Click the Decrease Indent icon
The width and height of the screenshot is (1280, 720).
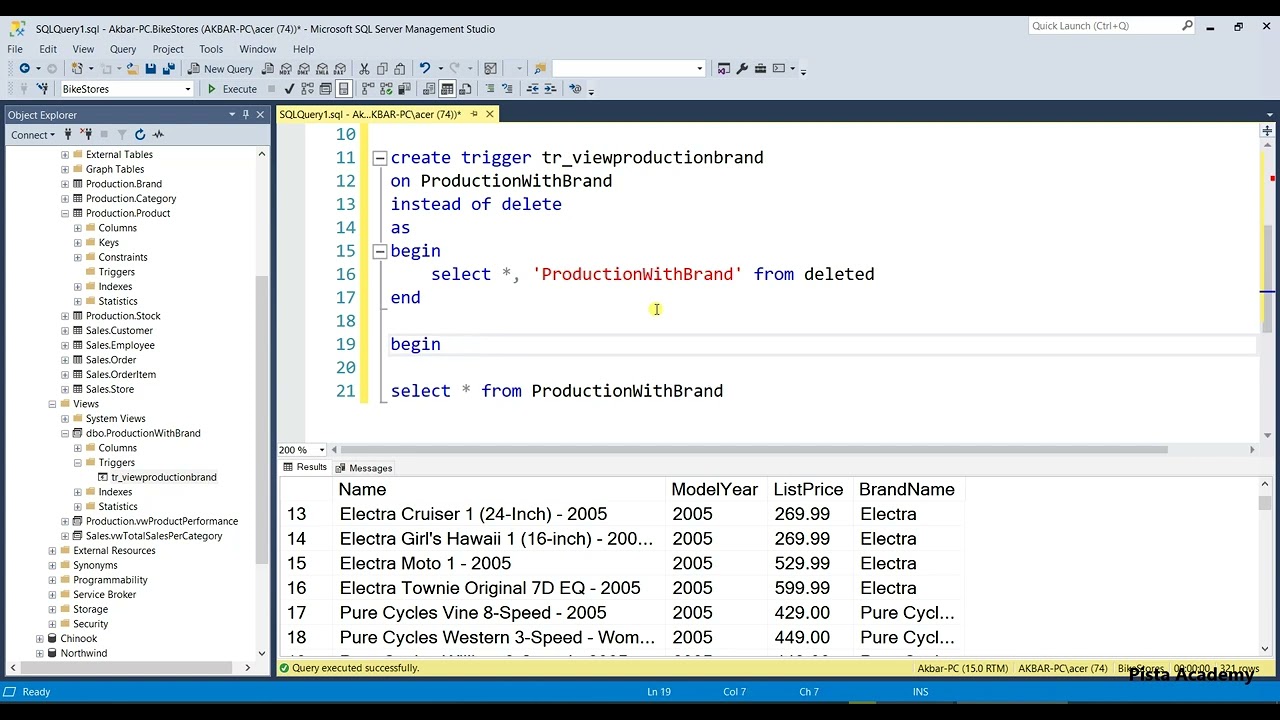coord(533,89)
